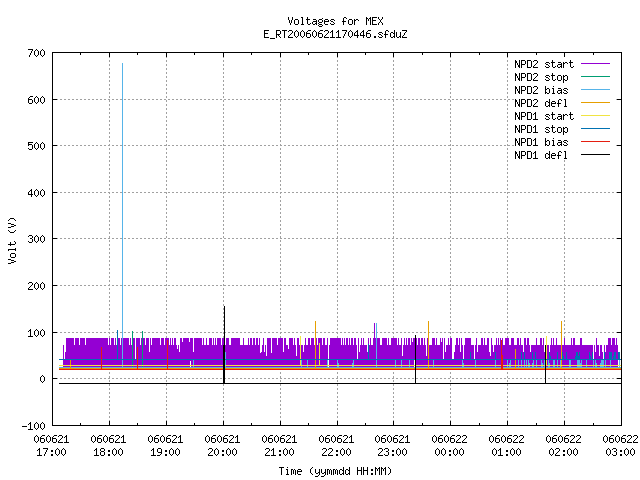This screenshot has width=640, height=480.
Task: Click the purple NPD2 start legend line
Action: tap(595, 64)
